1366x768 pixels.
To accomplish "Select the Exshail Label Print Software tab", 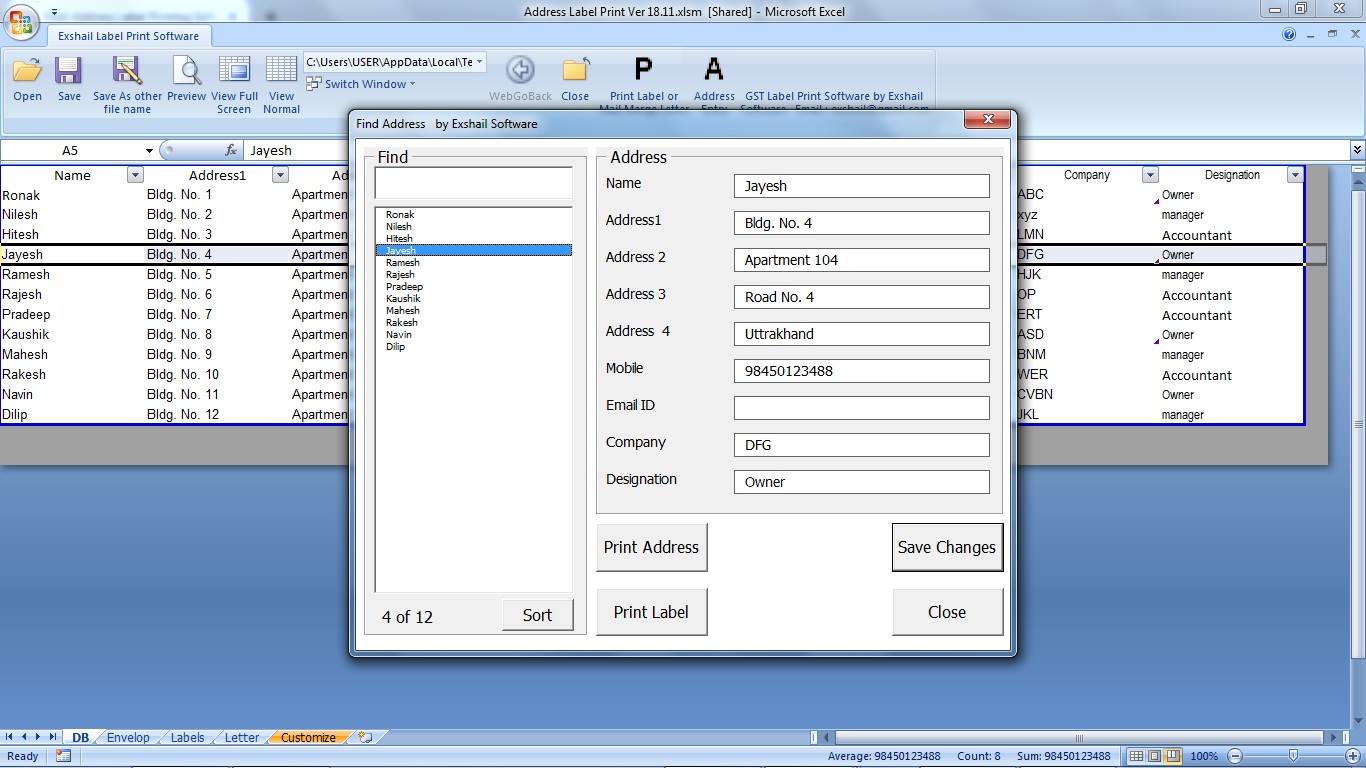I will pyautogui.click(x=128, y=36).
